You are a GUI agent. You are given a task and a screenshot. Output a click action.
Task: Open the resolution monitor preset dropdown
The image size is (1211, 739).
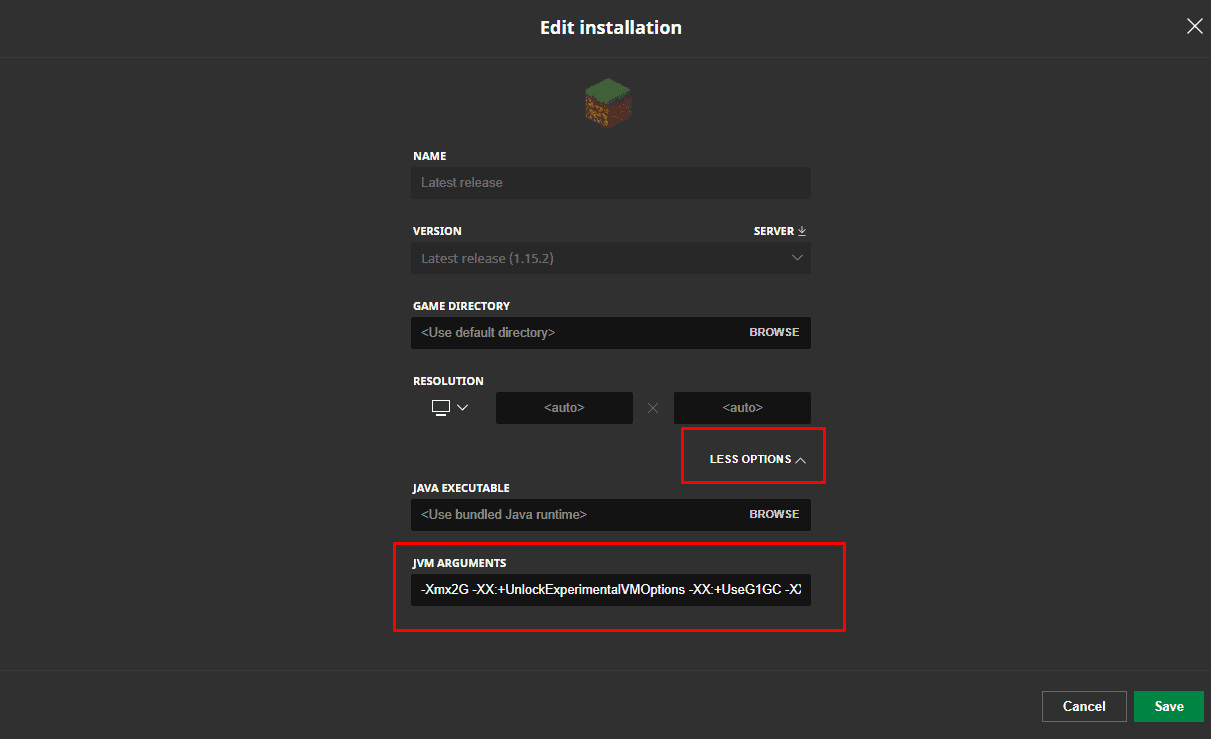point(450,407)
